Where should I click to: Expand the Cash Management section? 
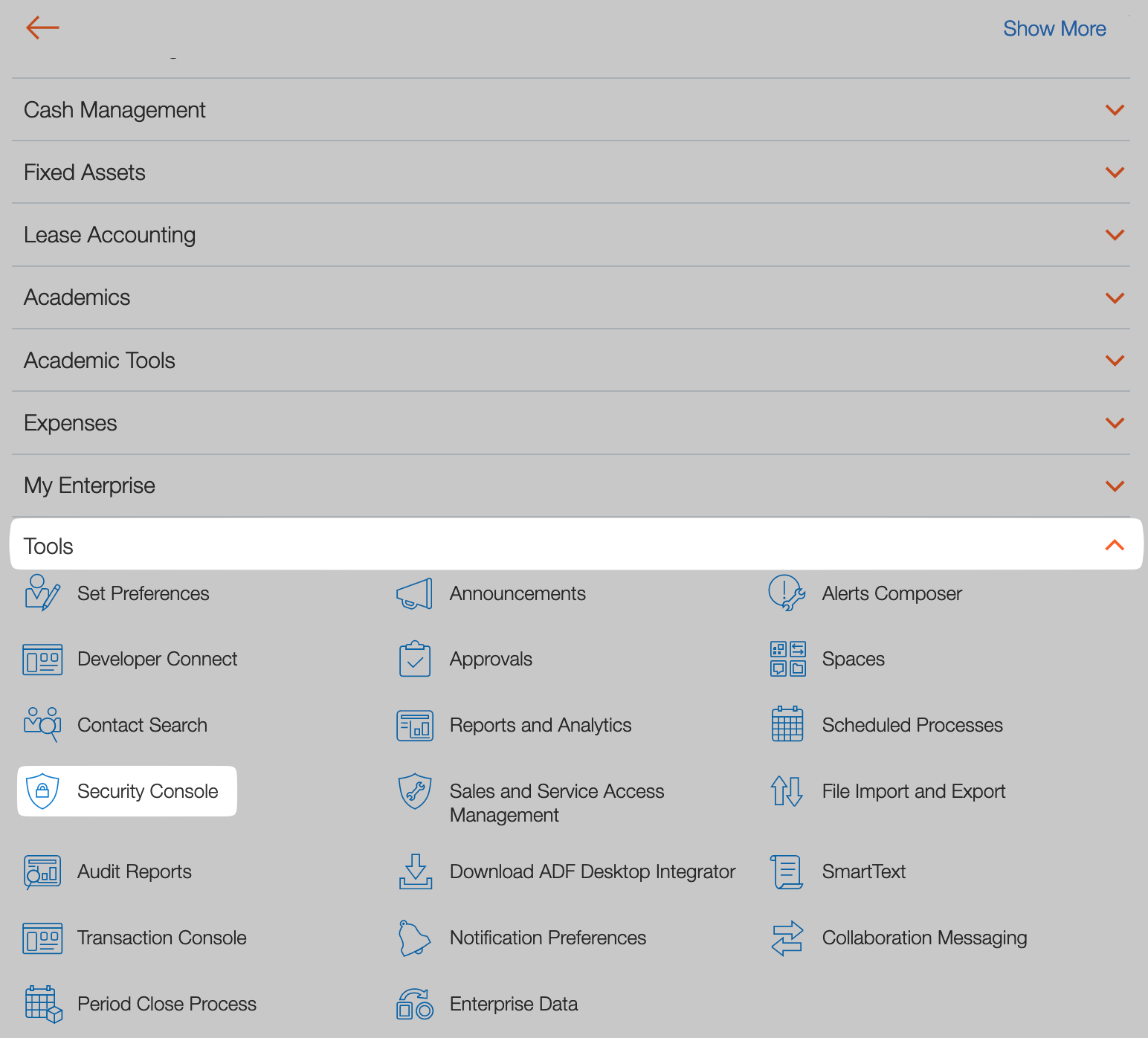[1114, 110]
